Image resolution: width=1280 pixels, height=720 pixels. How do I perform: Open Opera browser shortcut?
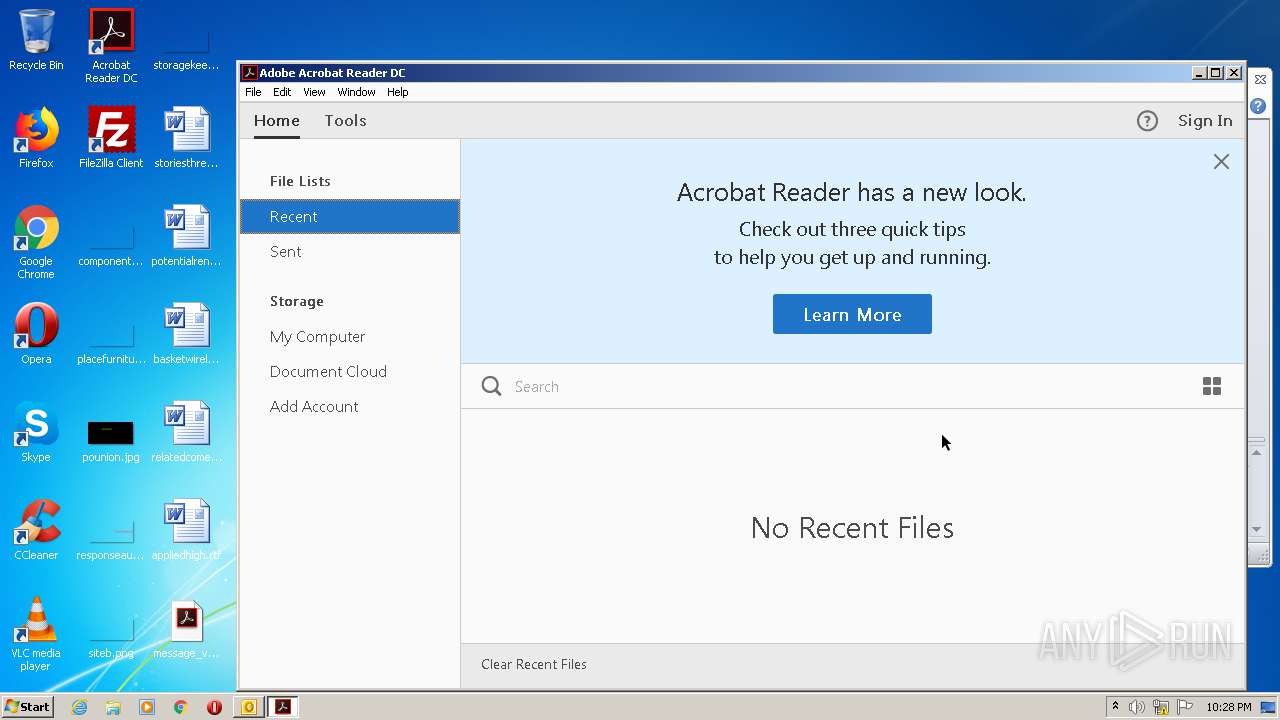coord(36,334)
